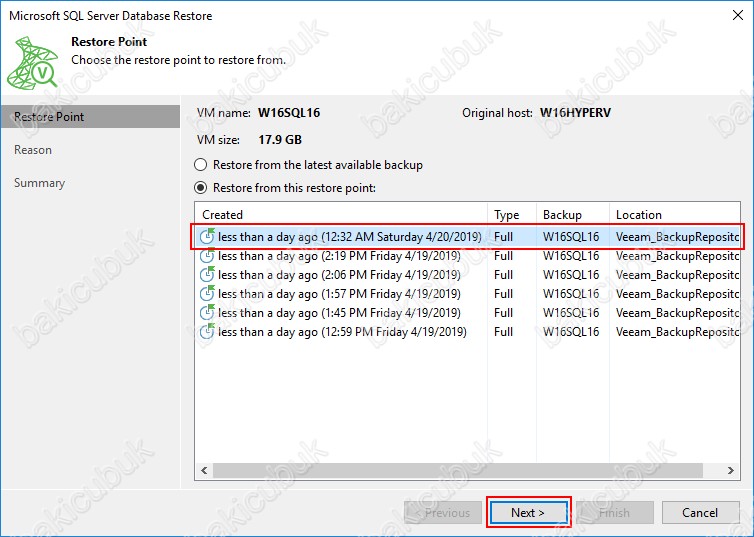Select row 'less than a day ago (1:57 PM Friday 4/19/2019)'
This screenshot has width=754, height=537.
click(467, 294)
